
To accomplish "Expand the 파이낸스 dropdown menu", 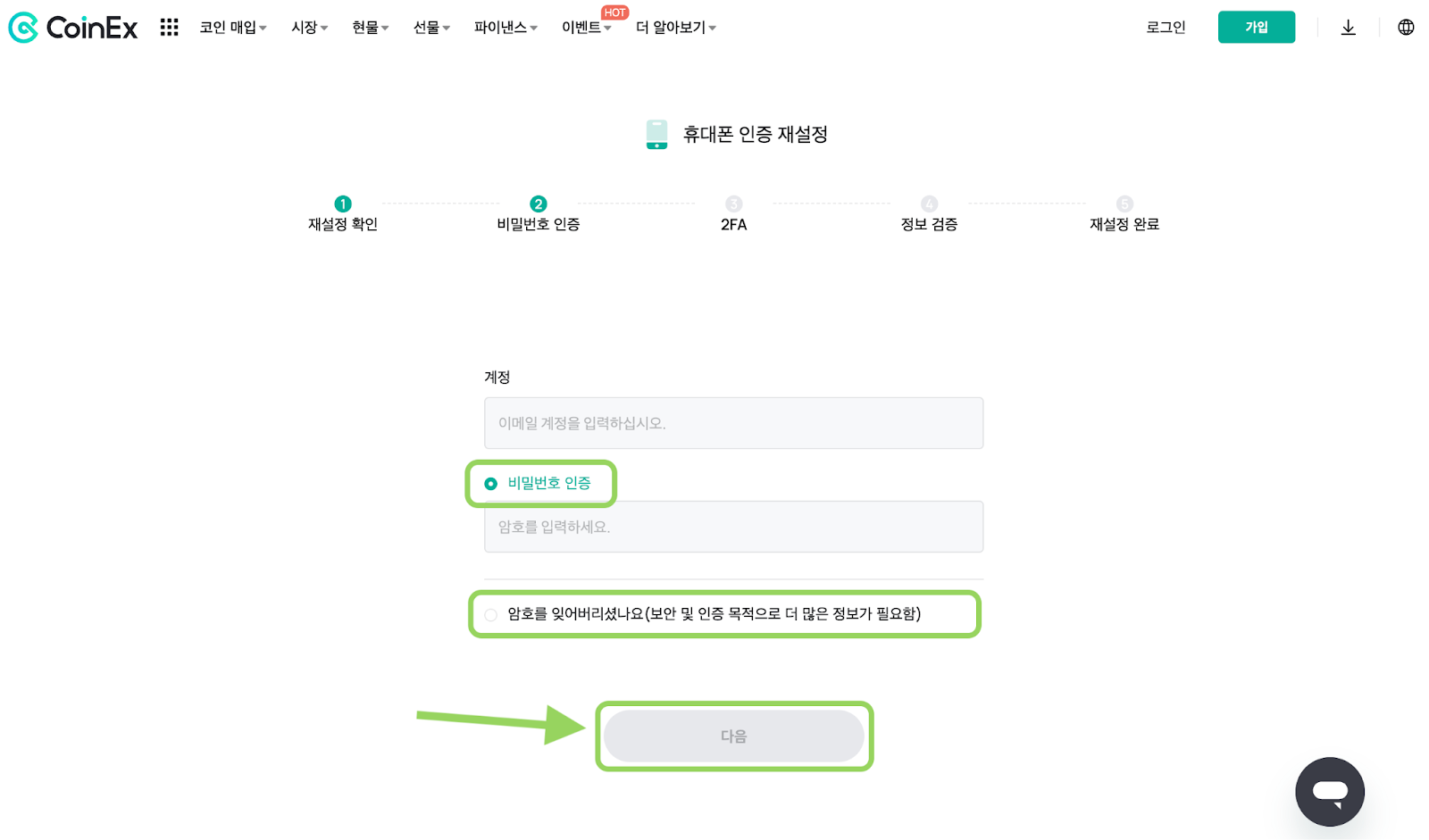I will click(x=506, y=28).
